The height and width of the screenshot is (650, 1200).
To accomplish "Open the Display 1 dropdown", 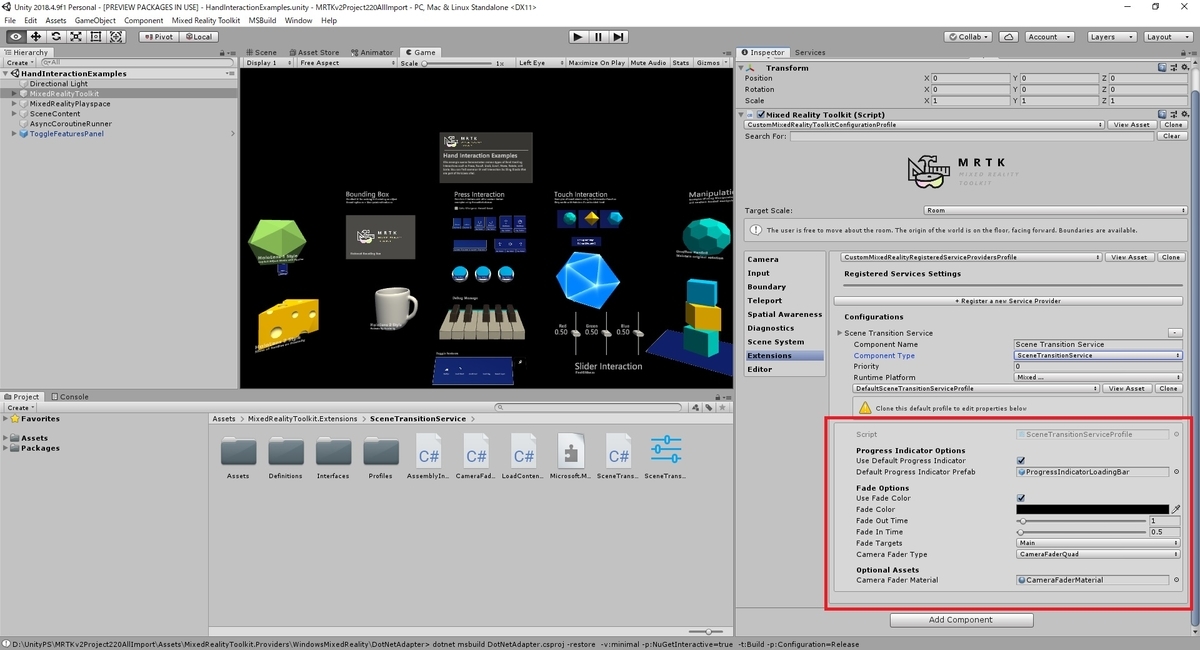I will 268,63.
